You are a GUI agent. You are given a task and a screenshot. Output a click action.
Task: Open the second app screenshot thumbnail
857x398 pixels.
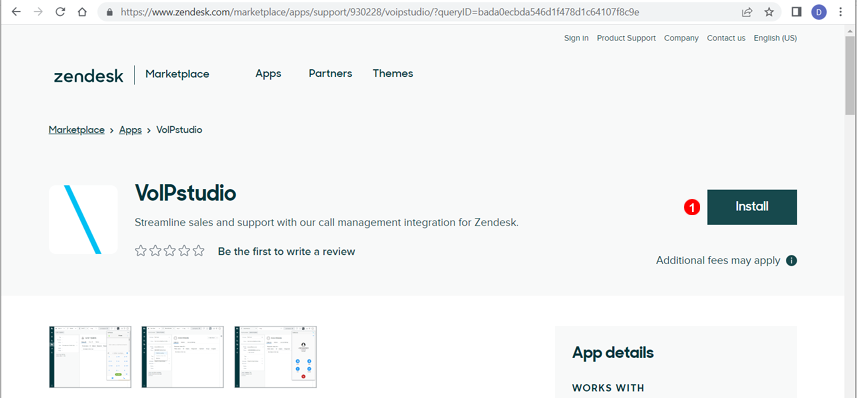point(183,356)
